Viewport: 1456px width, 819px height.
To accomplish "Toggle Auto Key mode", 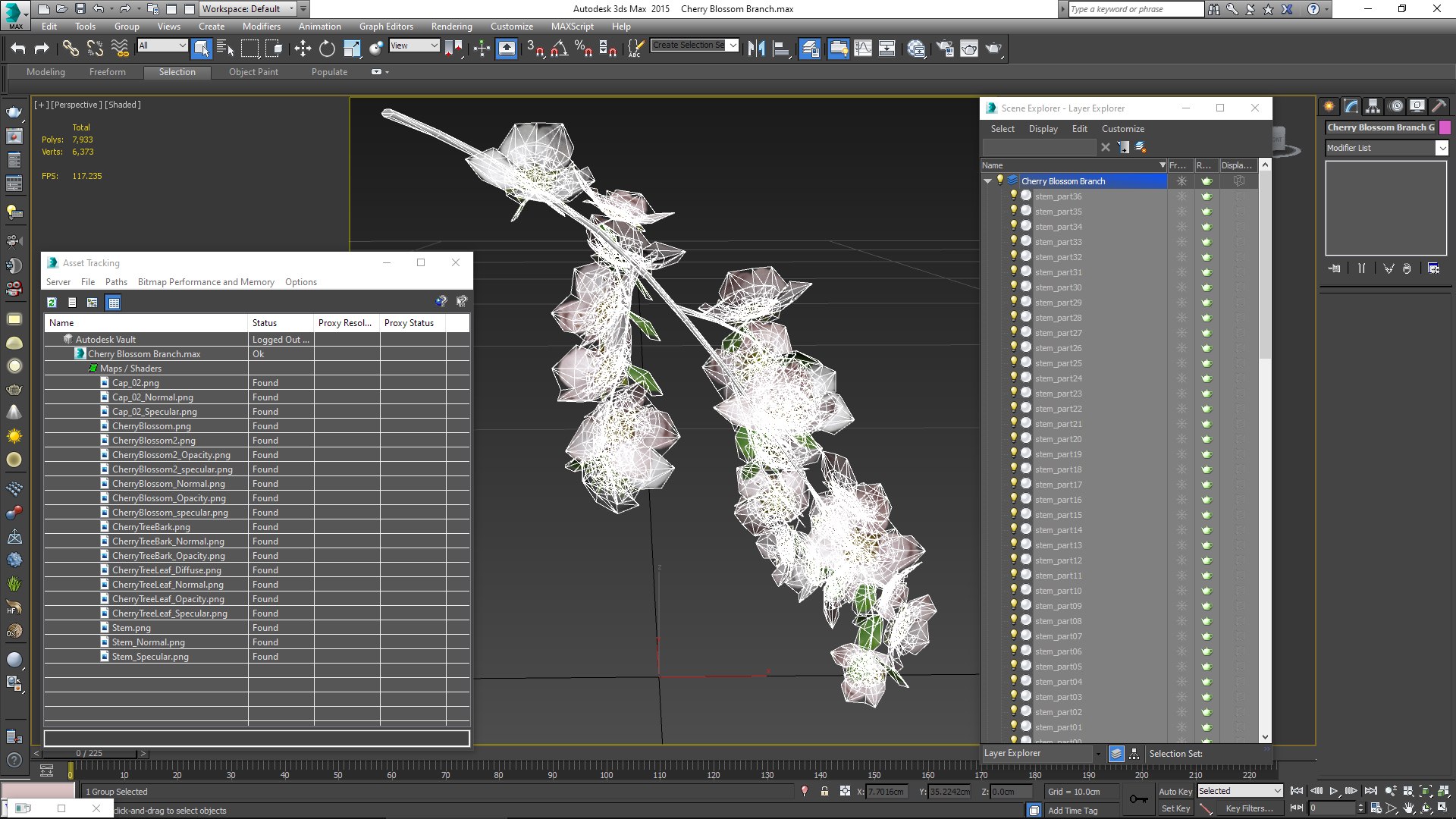I will (1175, 791).
